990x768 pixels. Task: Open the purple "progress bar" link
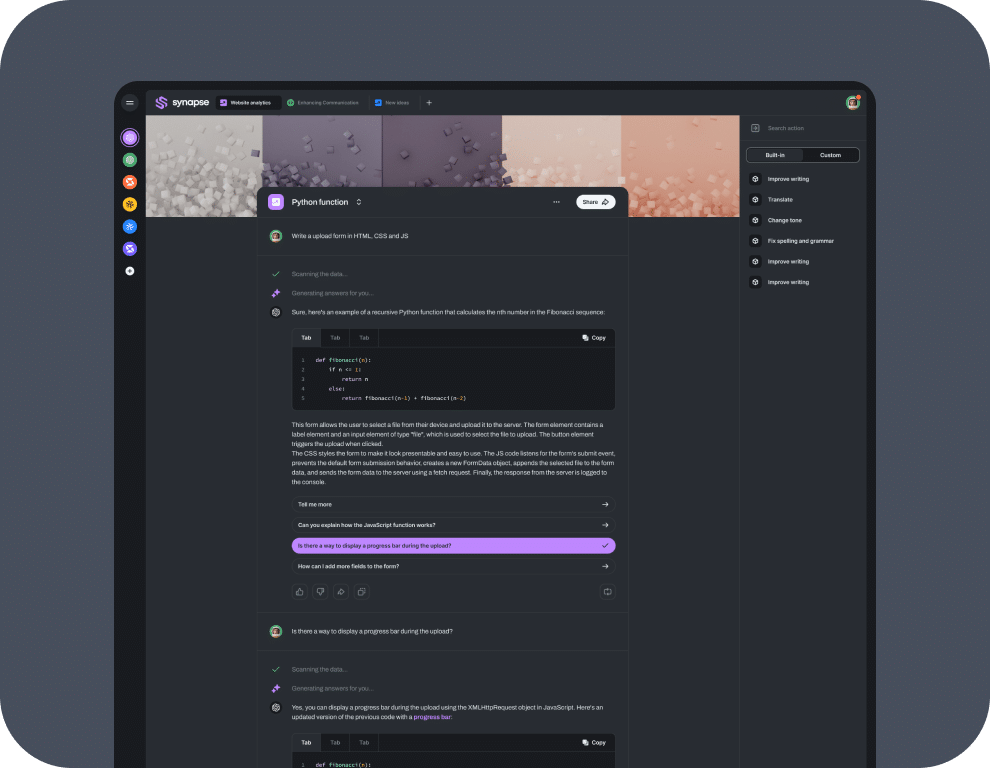pos(432,717)
